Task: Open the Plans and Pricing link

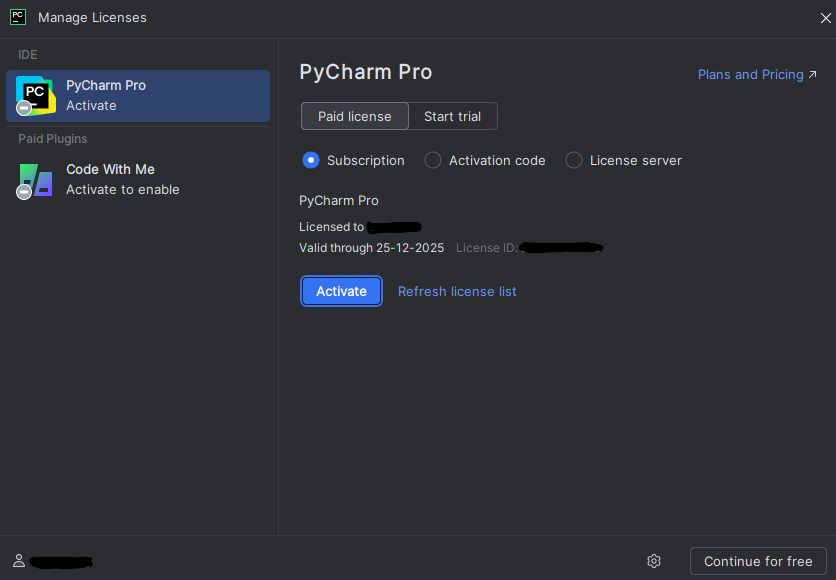Action: pos(750,75)
